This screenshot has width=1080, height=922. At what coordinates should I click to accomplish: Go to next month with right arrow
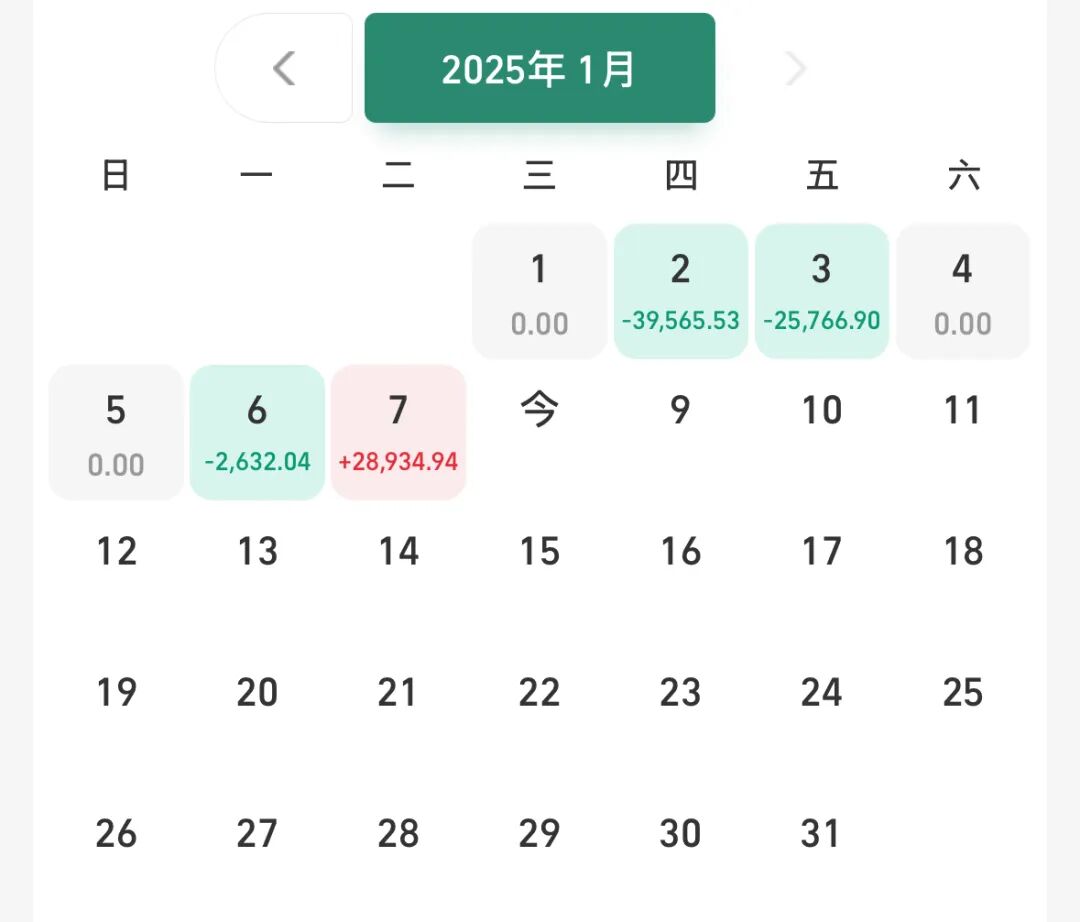tap(796, 68)
